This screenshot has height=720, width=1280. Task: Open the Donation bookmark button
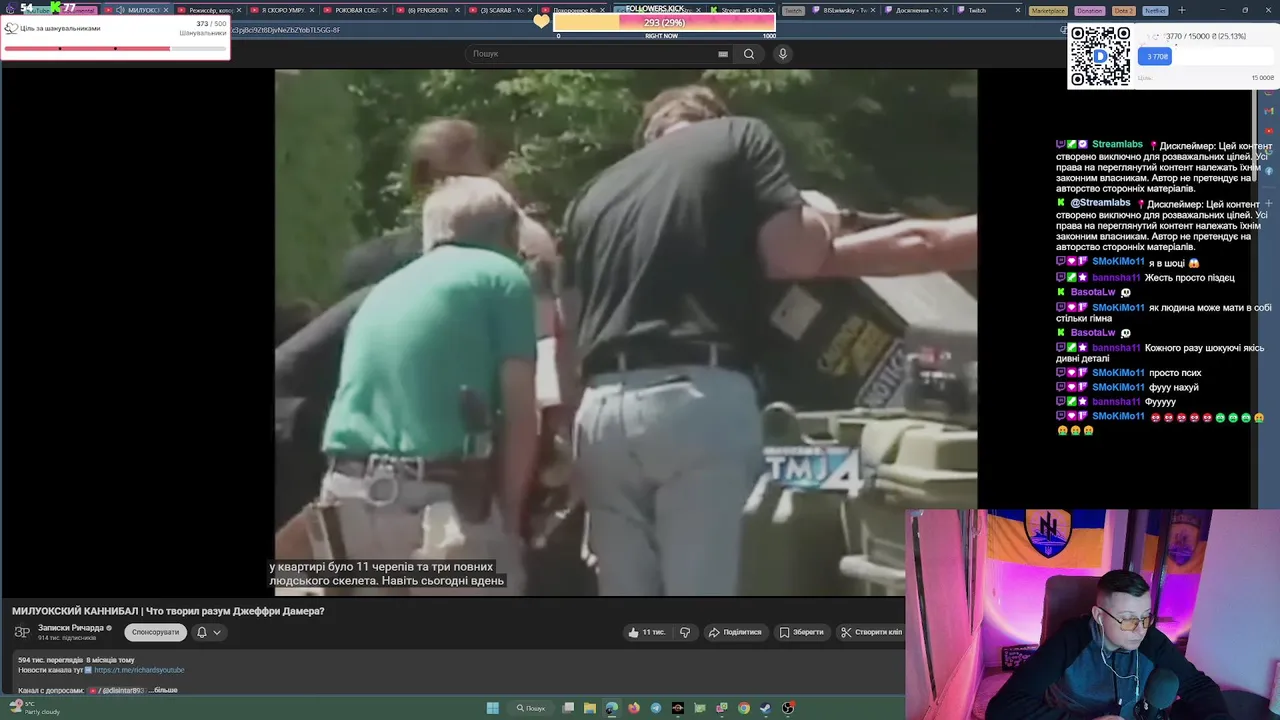click(1089, 10)
